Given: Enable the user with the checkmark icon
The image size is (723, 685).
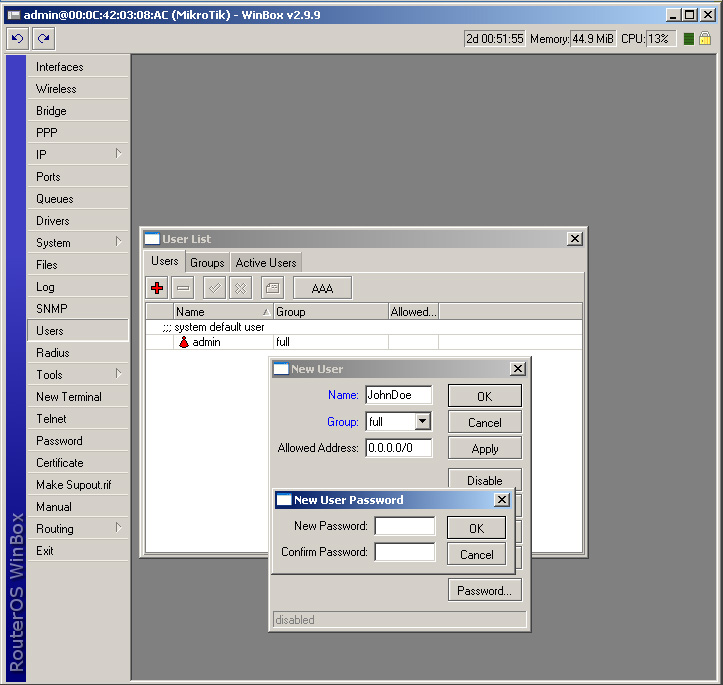Looking at the screenshot, I should (214, 288).
